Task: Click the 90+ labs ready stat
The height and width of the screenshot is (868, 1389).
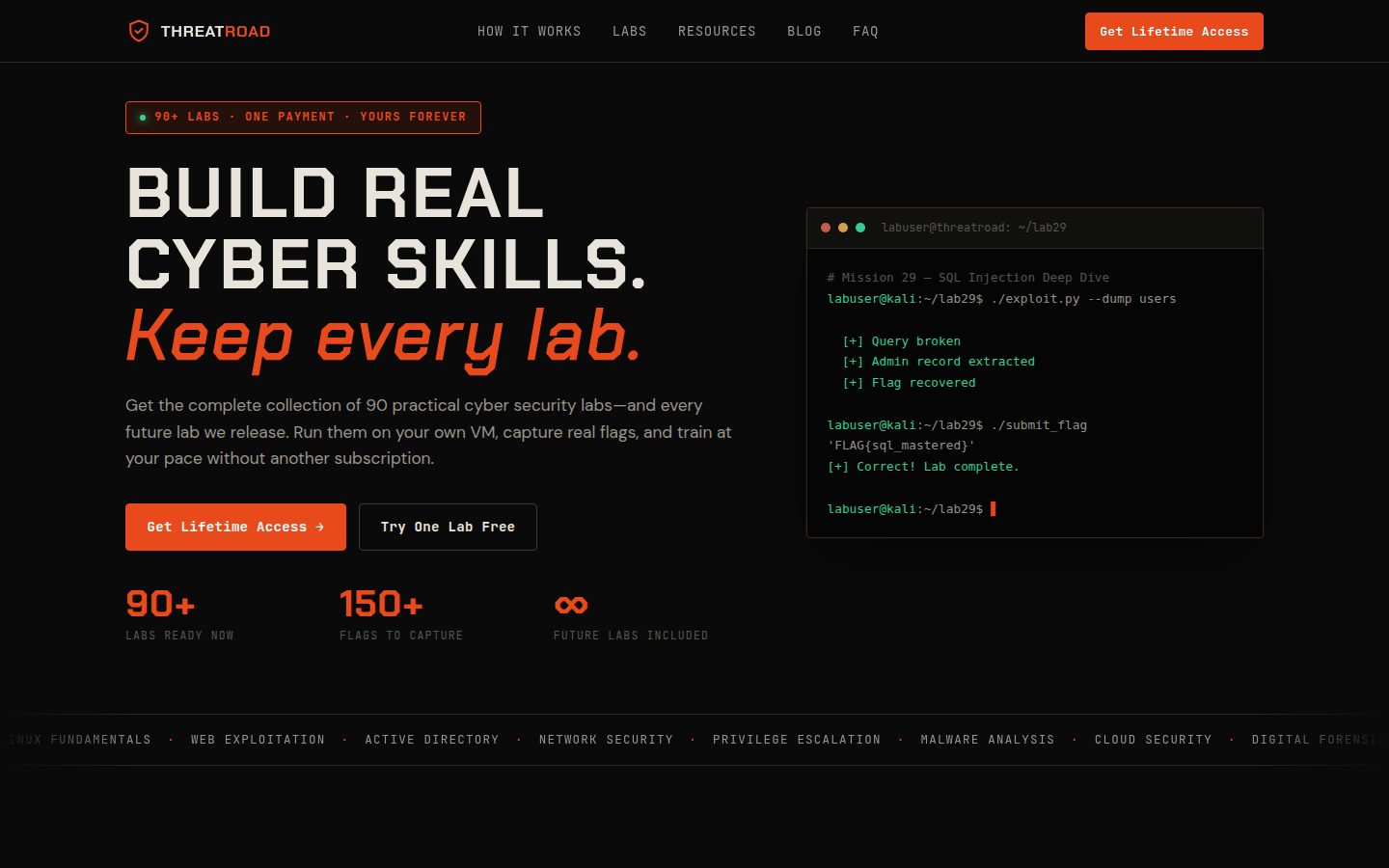Action: (x=160, y=604)
